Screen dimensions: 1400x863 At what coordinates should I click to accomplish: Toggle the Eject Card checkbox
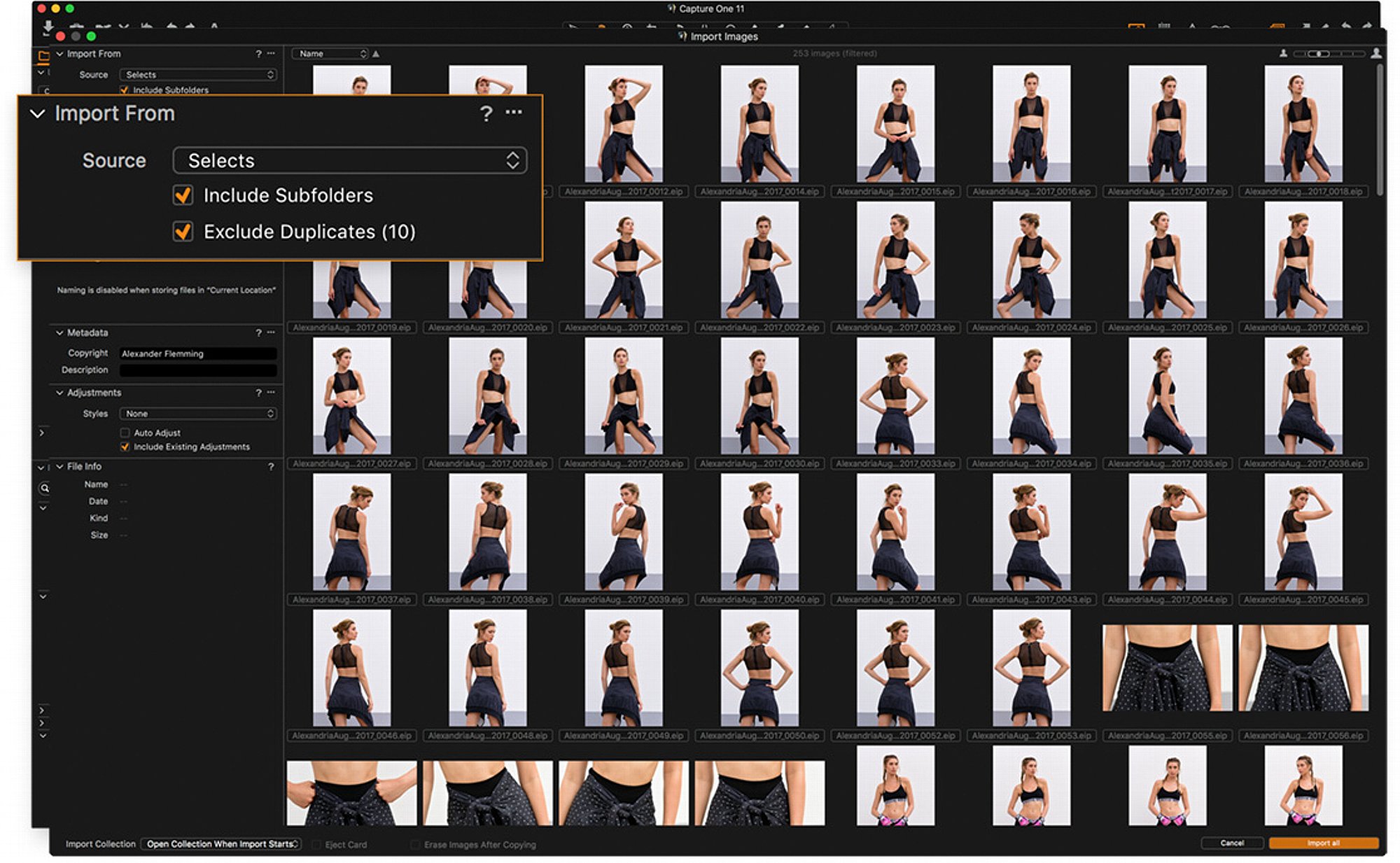316,845
